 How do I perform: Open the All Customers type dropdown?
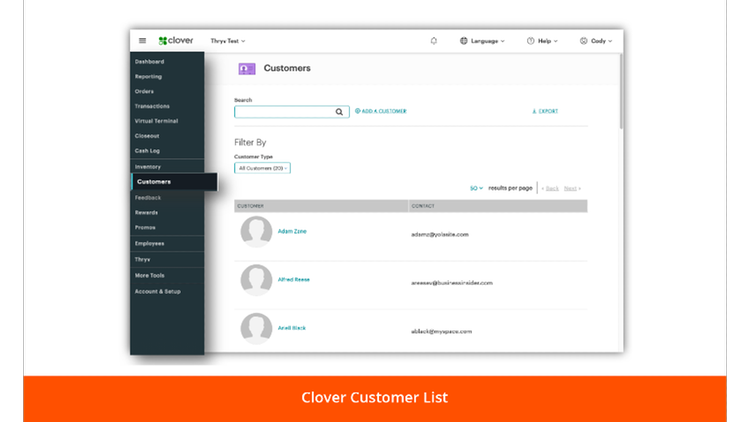click(x=262, y=168)
